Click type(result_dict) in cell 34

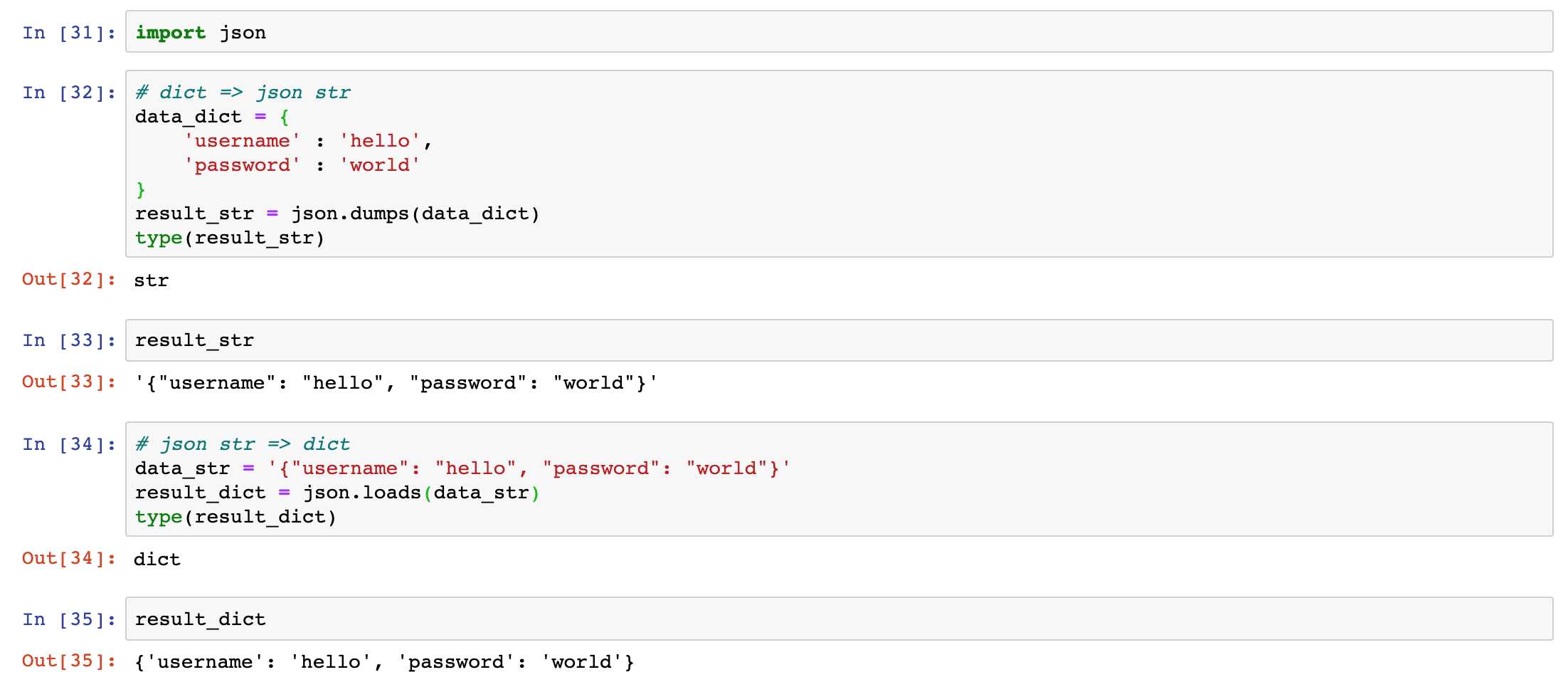[235, 517]
